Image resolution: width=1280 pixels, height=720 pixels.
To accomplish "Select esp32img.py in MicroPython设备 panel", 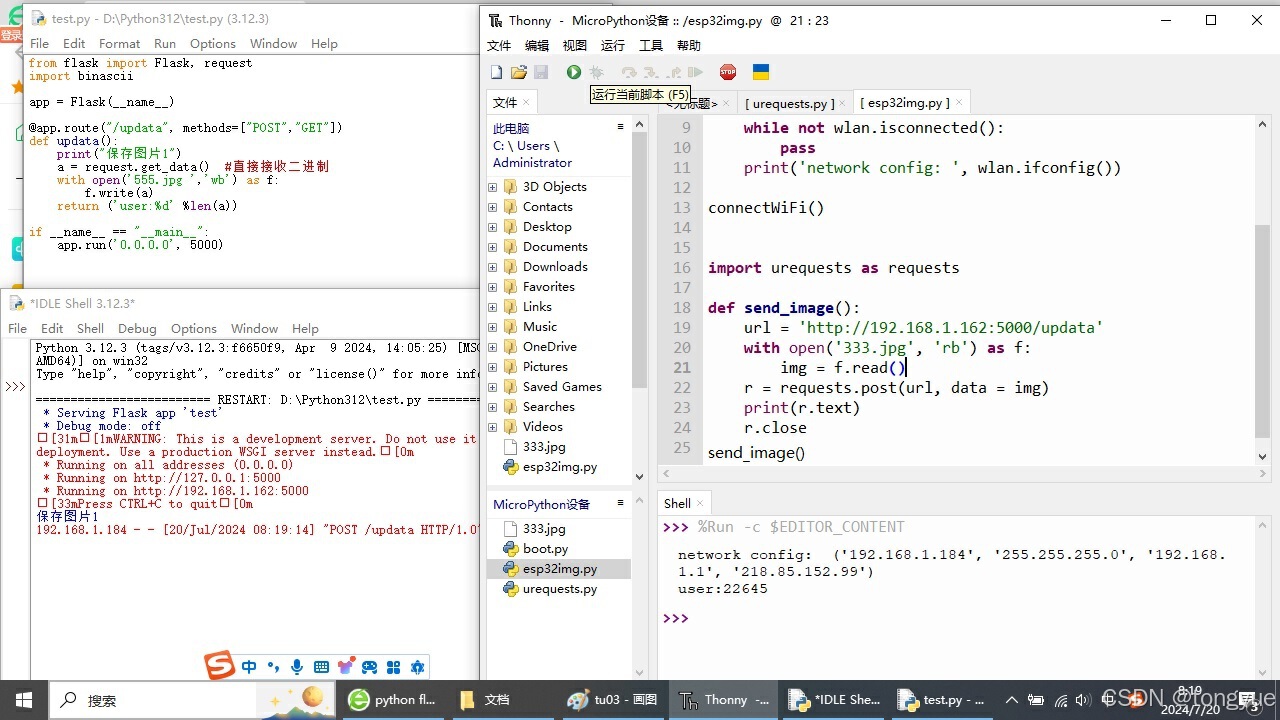I will [x=560, y=569].
